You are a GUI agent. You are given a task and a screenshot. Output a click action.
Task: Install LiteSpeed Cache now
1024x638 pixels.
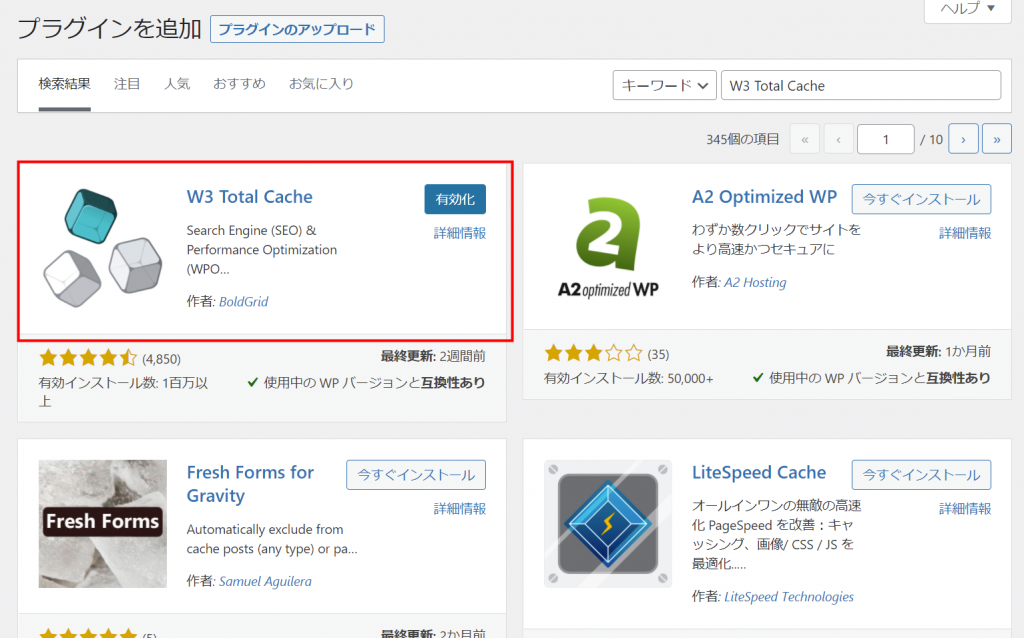click(921, 475)
